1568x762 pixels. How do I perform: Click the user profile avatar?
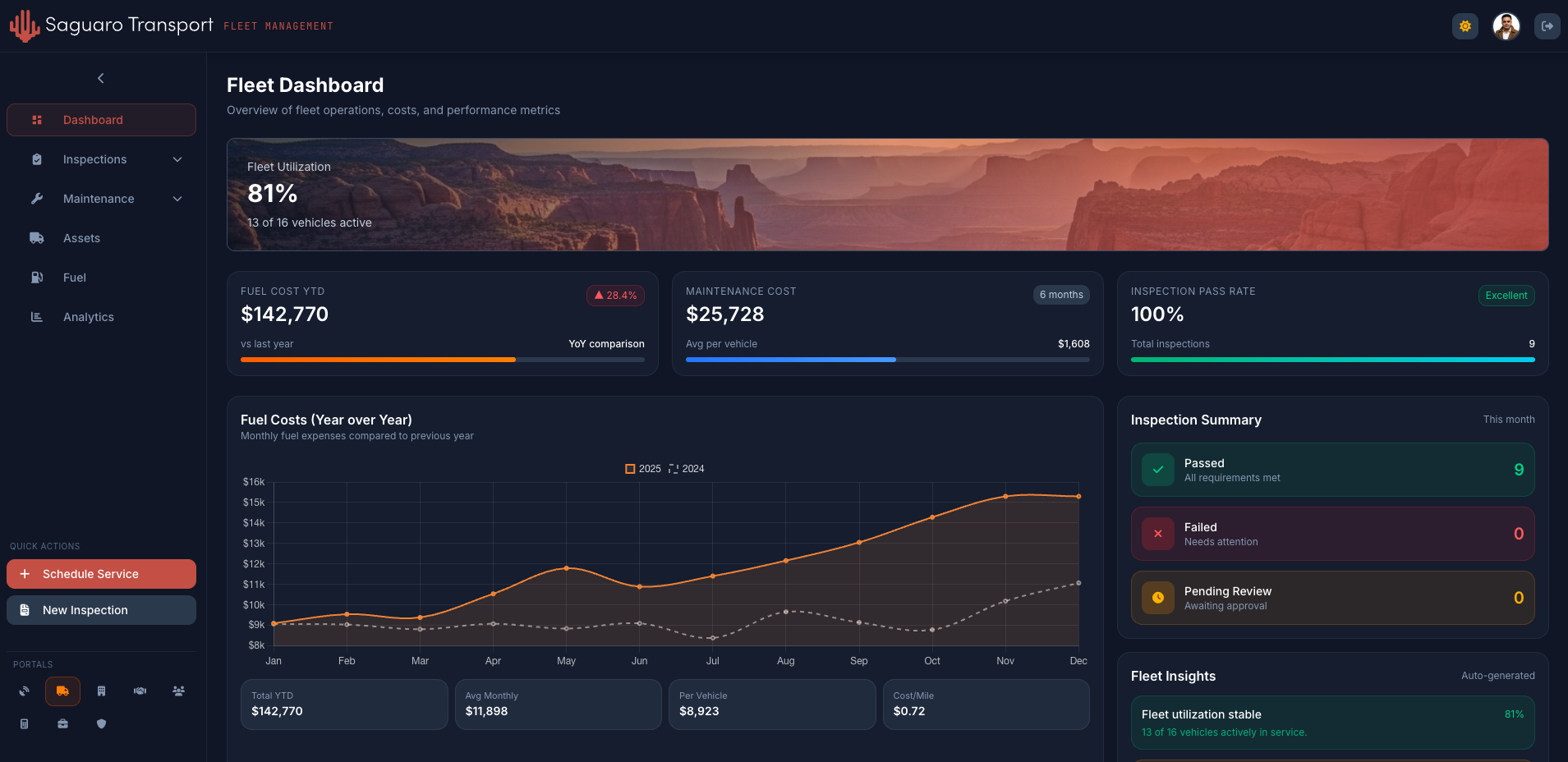1506,25
